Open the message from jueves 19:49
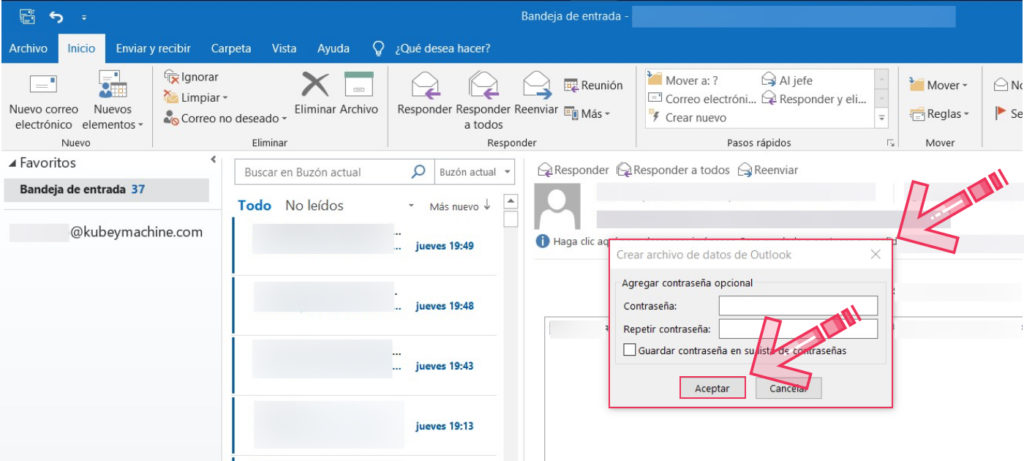The width and height of the screenshot is (1024, 461). pyautogui.click(x=364, y=245)
